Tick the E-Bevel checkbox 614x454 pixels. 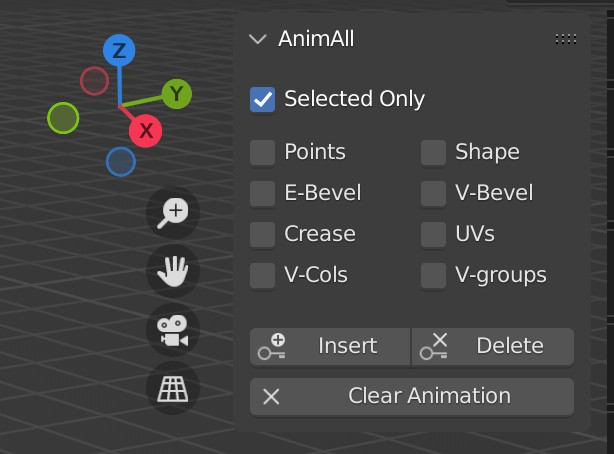[x=262, y=194]
